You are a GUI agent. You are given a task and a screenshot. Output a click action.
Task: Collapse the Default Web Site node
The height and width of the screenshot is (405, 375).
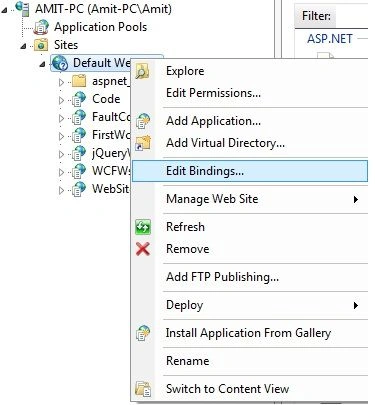coord(42,64)
